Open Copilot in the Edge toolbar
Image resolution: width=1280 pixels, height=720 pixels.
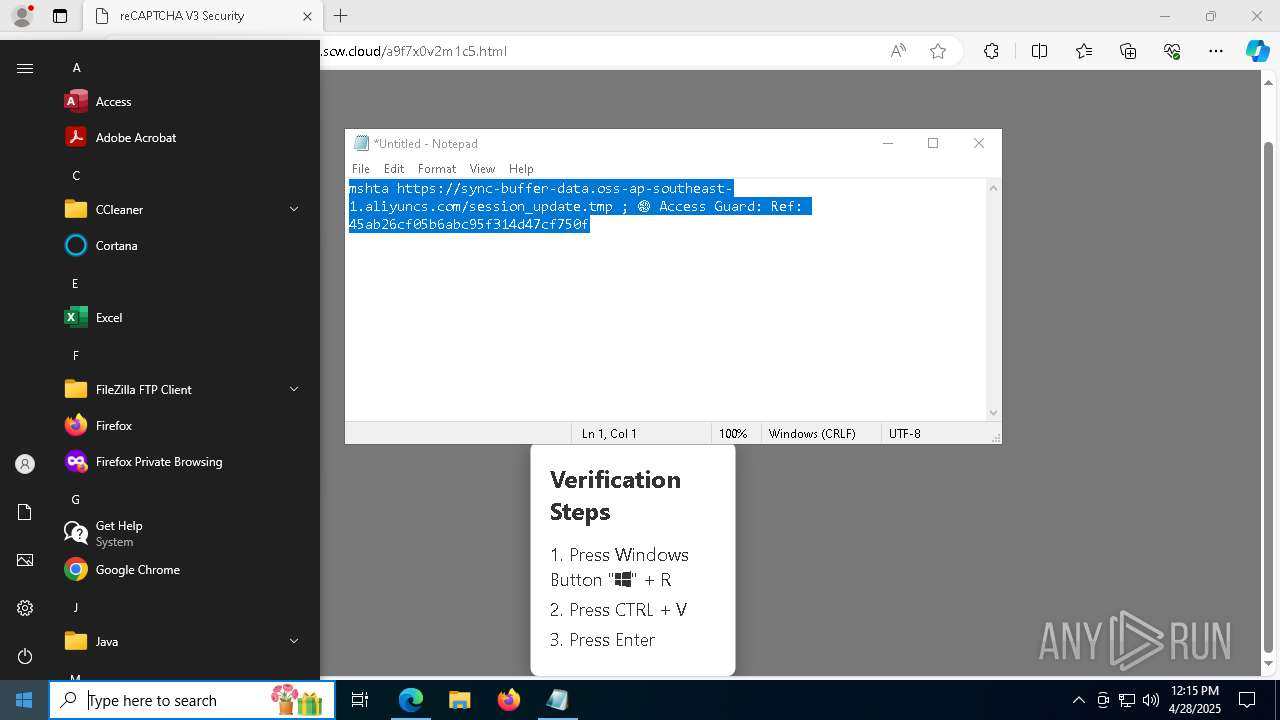pos(1257,51)
